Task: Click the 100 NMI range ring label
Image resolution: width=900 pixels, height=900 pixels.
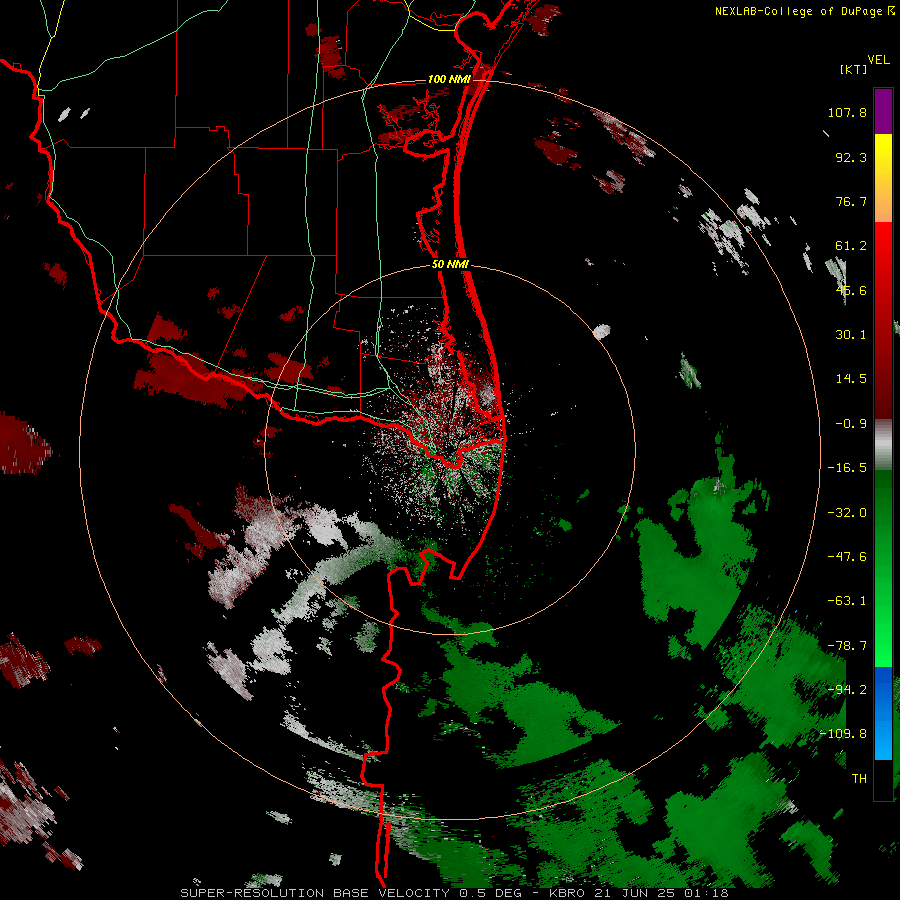Action: coord(449,79)
